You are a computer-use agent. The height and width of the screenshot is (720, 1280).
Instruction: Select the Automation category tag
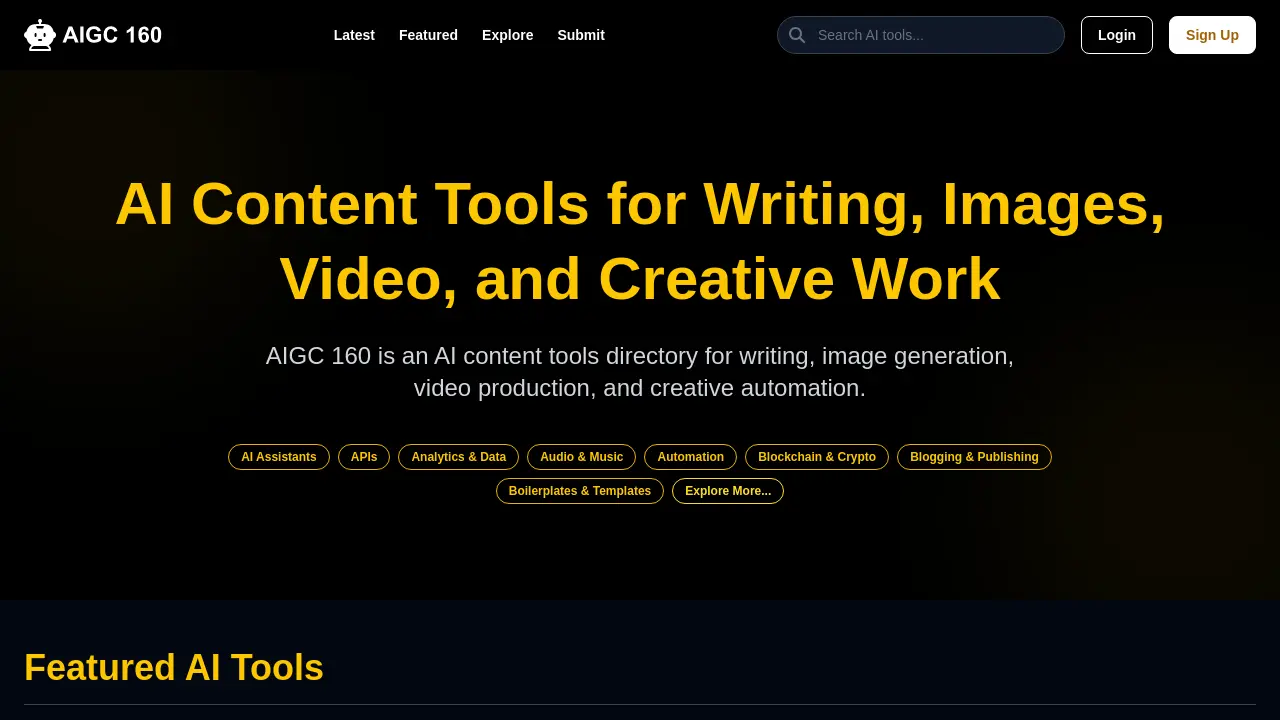[x=690, y=457]
